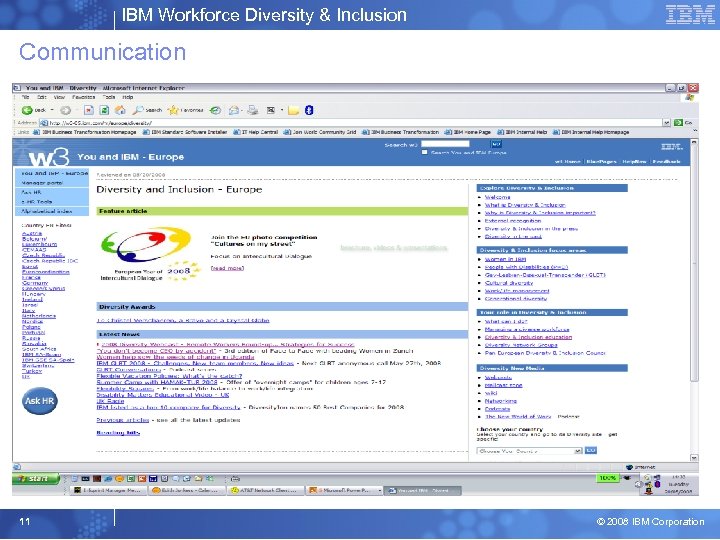Open IBM Business Transformation Homepage link icon
Image resolution: width=720 pixels, height=540 pixels.
[x=38, y=132]
